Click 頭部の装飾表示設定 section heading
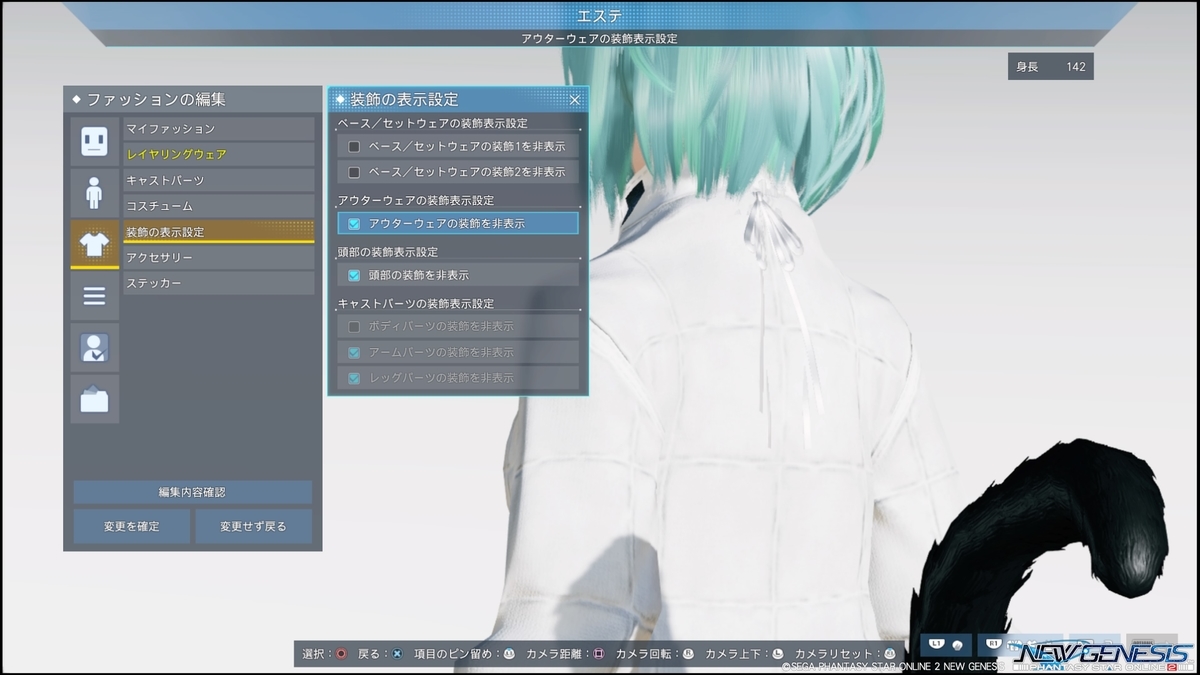 [x=388, y=252]
